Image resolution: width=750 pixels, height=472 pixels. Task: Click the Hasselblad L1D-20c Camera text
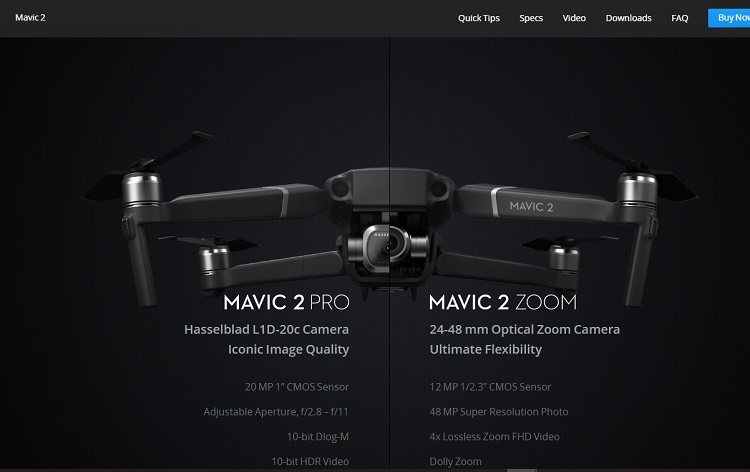[266, 329]
